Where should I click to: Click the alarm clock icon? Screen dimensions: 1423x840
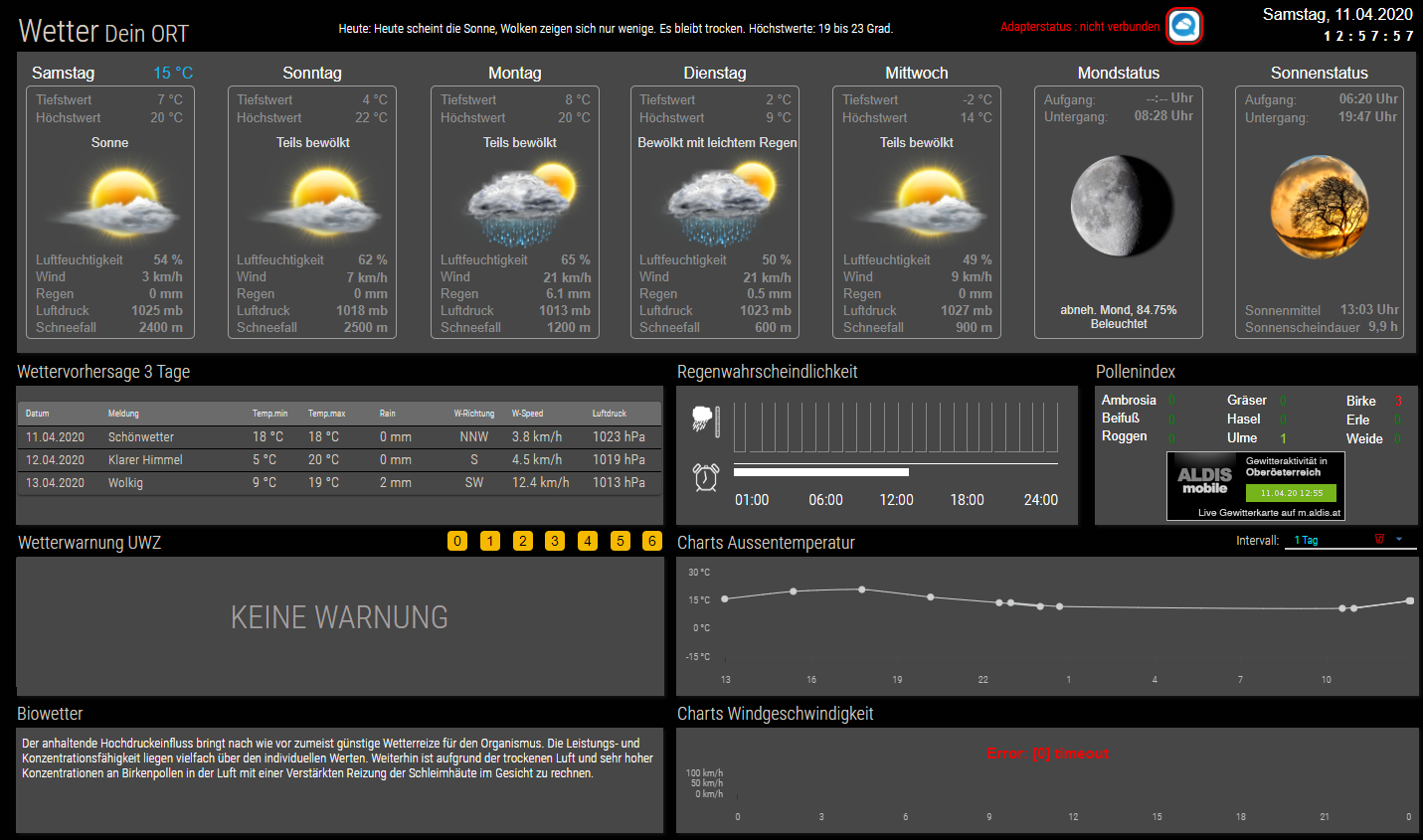706,476
